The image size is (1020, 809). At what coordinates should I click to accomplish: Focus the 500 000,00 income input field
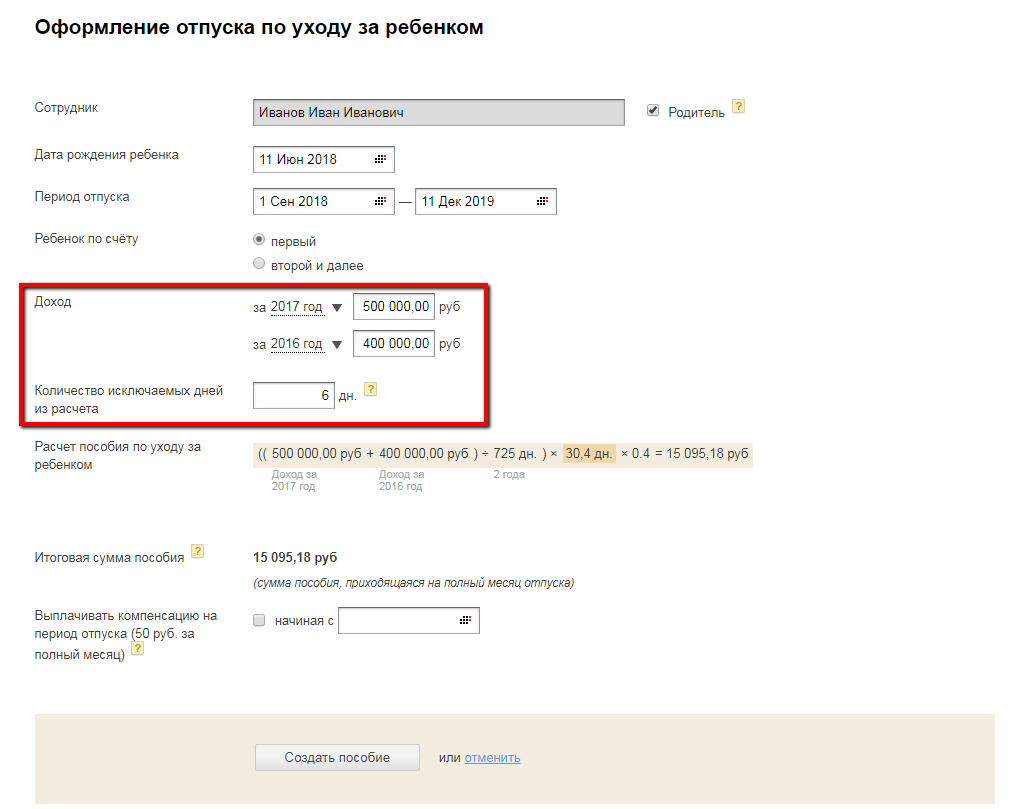click(x=394, y=307)
